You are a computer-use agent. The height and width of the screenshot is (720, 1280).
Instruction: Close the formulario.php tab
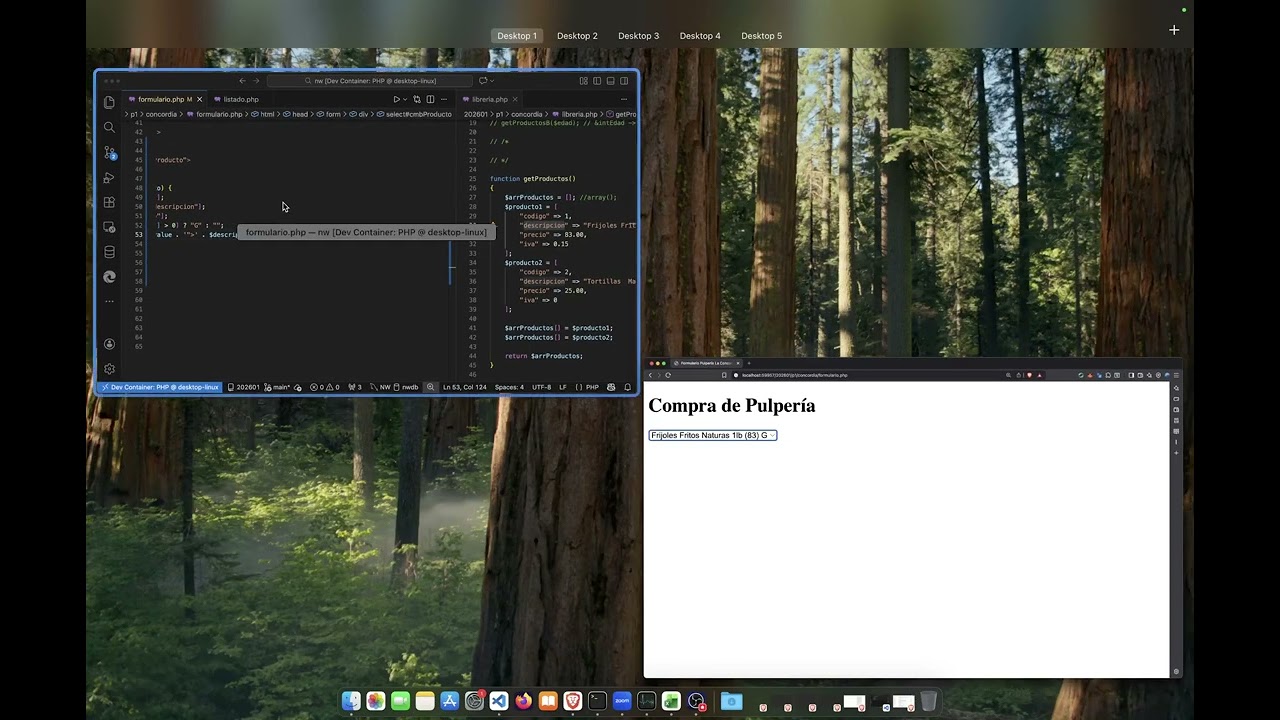199,99
